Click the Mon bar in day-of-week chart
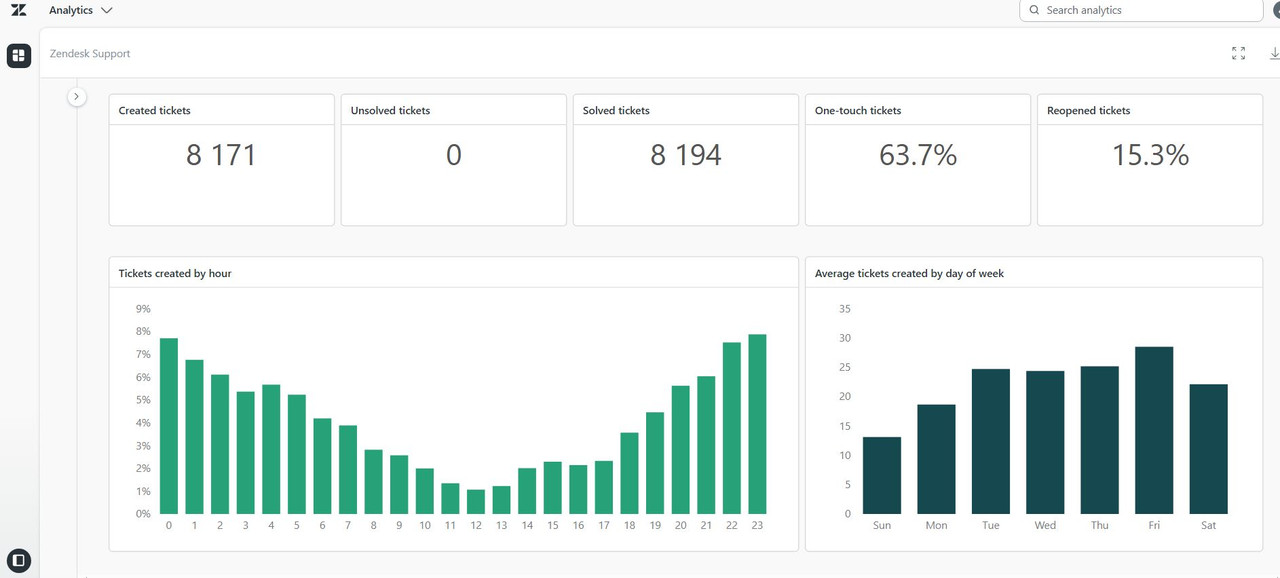Viewport: 1280px width, 578px height. click(x=936, y=459)
